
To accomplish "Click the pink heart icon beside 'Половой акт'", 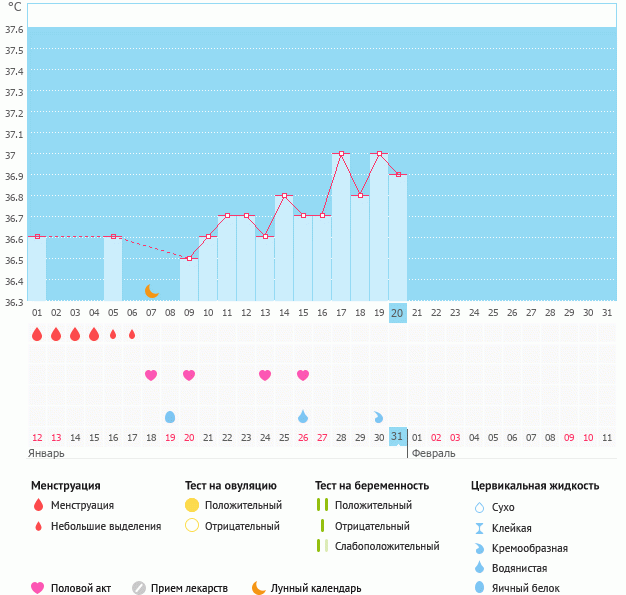I will click(38, 588).
